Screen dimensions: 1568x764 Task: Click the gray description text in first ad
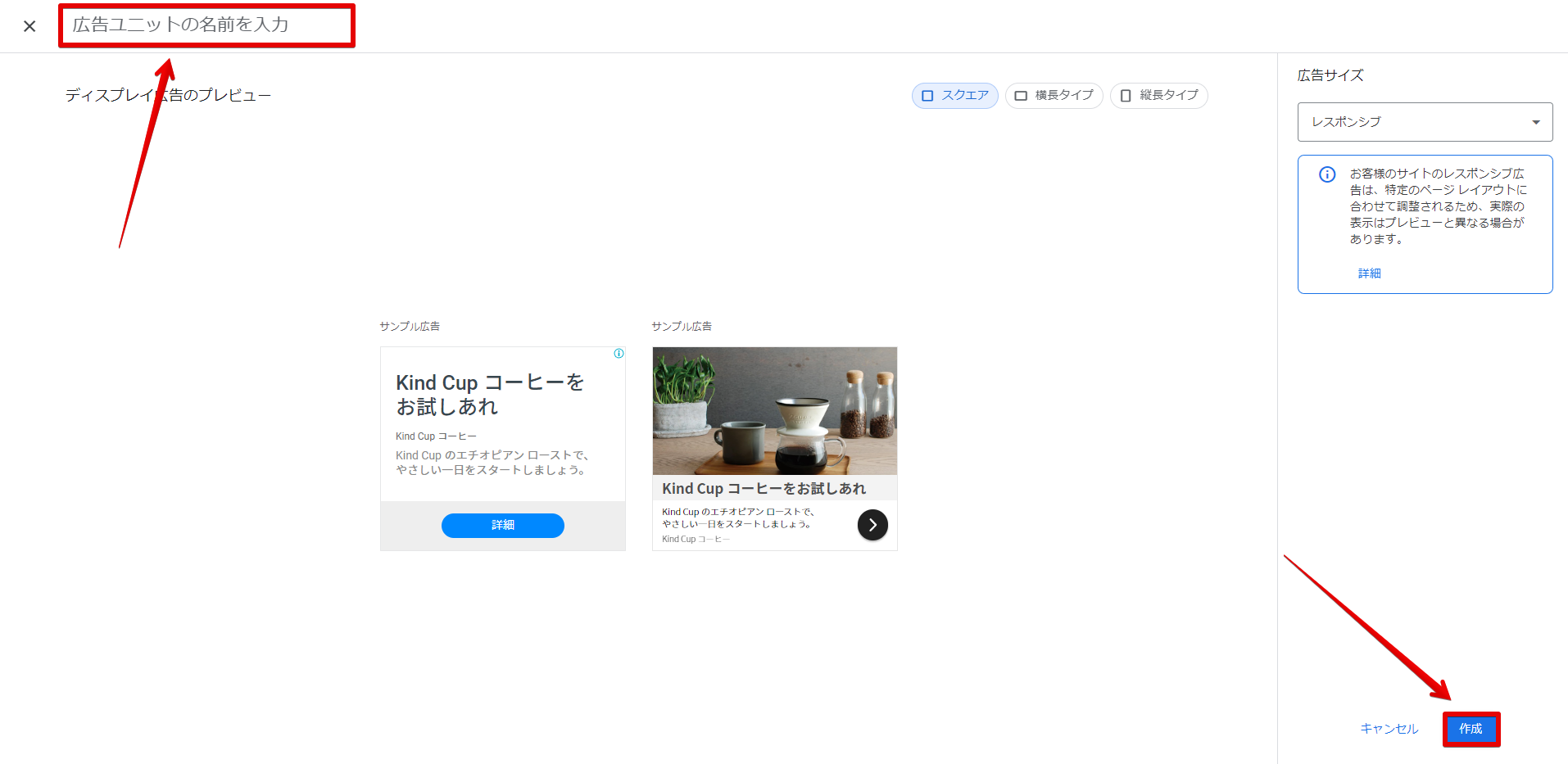[492, 463]
